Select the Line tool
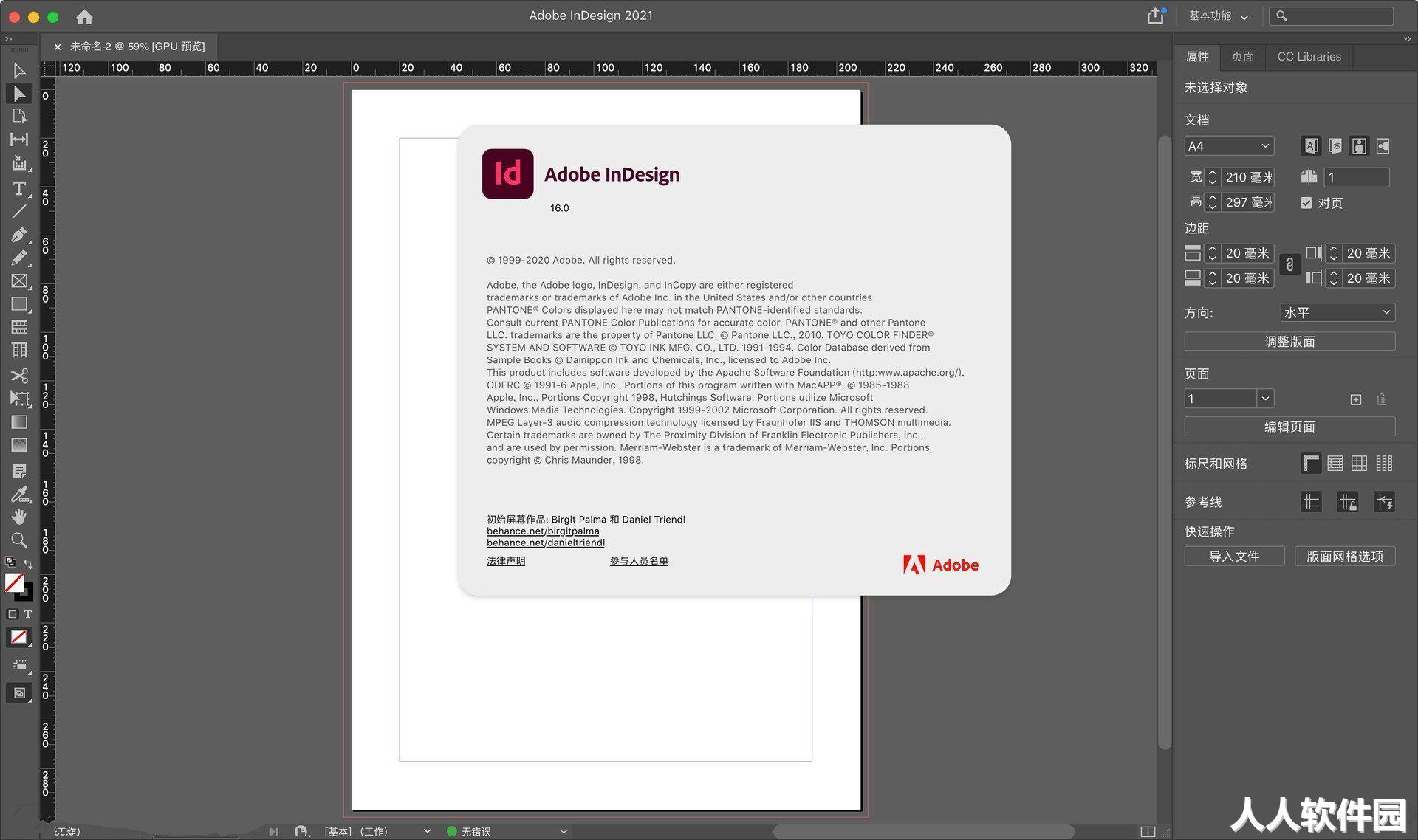Screen dimensions: 1418x840 tap(19, 212)
